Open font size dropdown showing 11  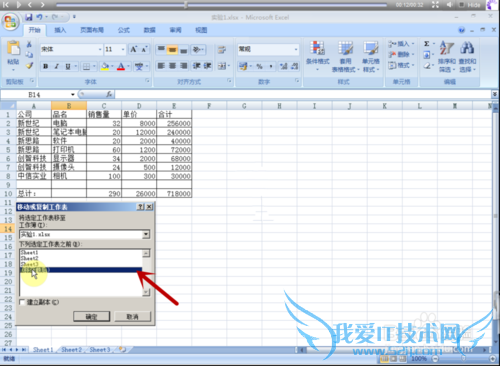(x=123, y=49)
